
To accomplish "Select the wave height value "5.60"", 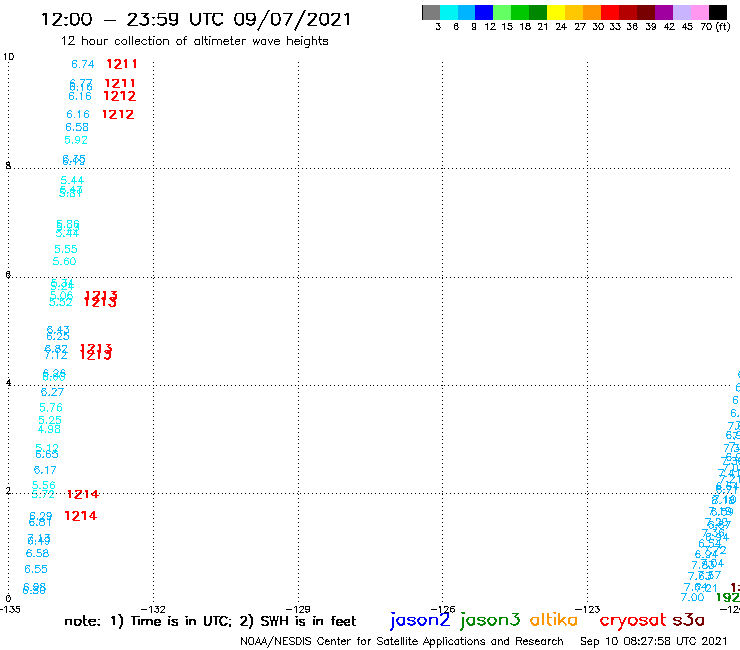I will point(64,262).
